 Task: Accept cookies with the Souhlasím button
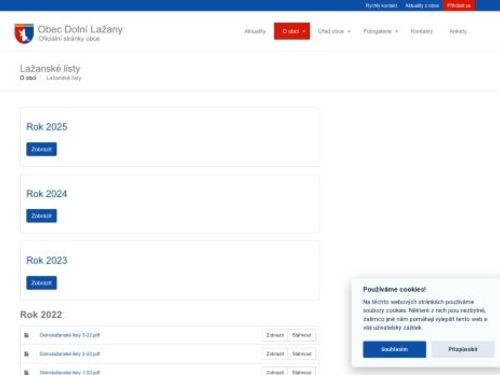[x=394, y=349]
